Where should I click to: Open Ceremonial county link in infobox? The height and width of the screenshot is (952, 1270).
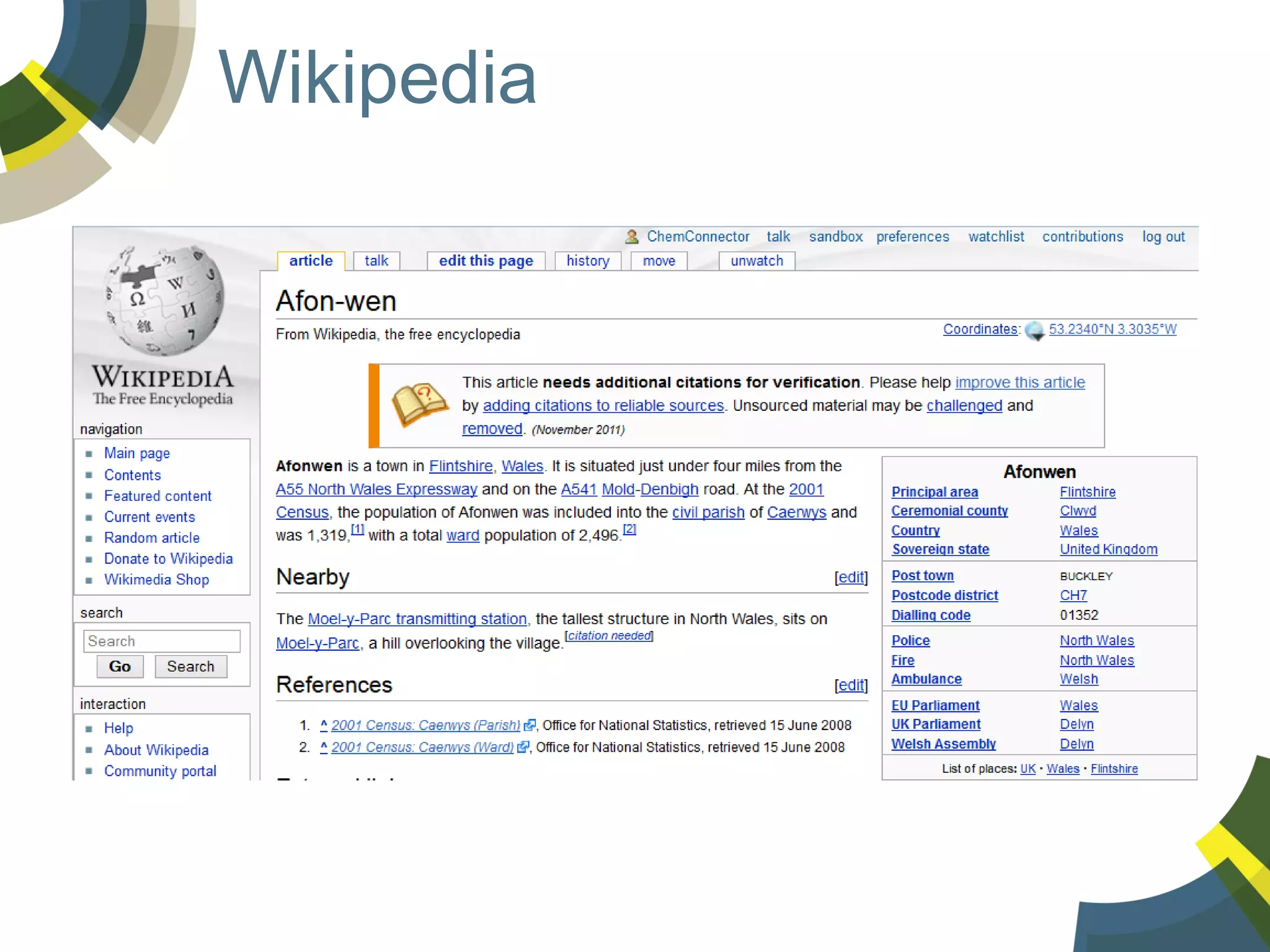pyautogui.click(x=949, y=511)
